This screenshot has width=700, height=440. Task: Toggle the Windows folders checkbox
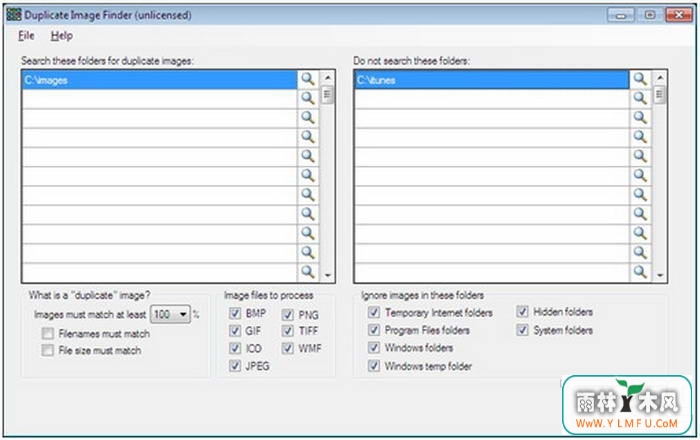tap(374, 348)
